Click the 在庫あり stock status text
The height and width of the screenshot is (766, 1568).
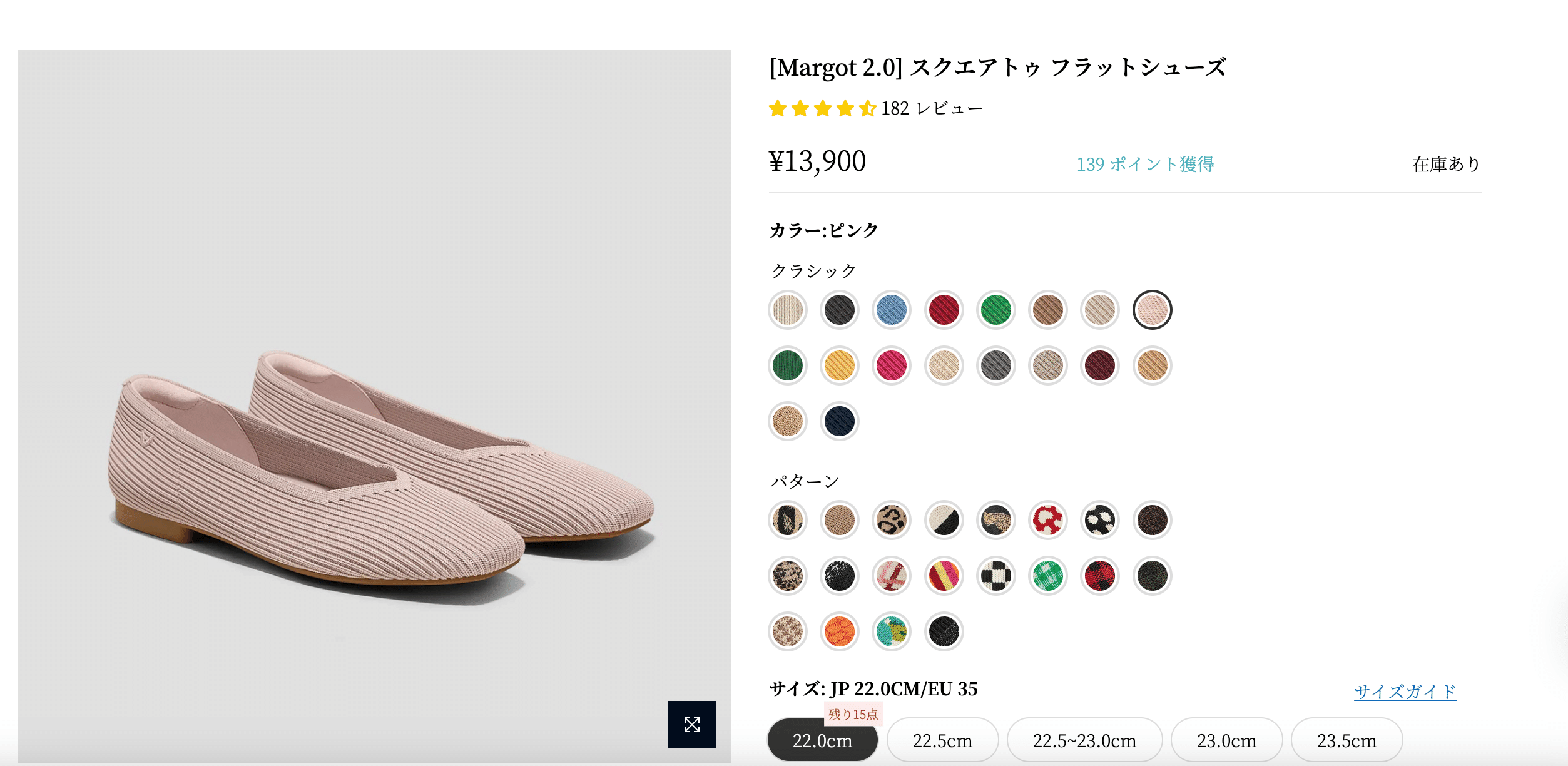pyautogui.click(x=1445, y=164)
